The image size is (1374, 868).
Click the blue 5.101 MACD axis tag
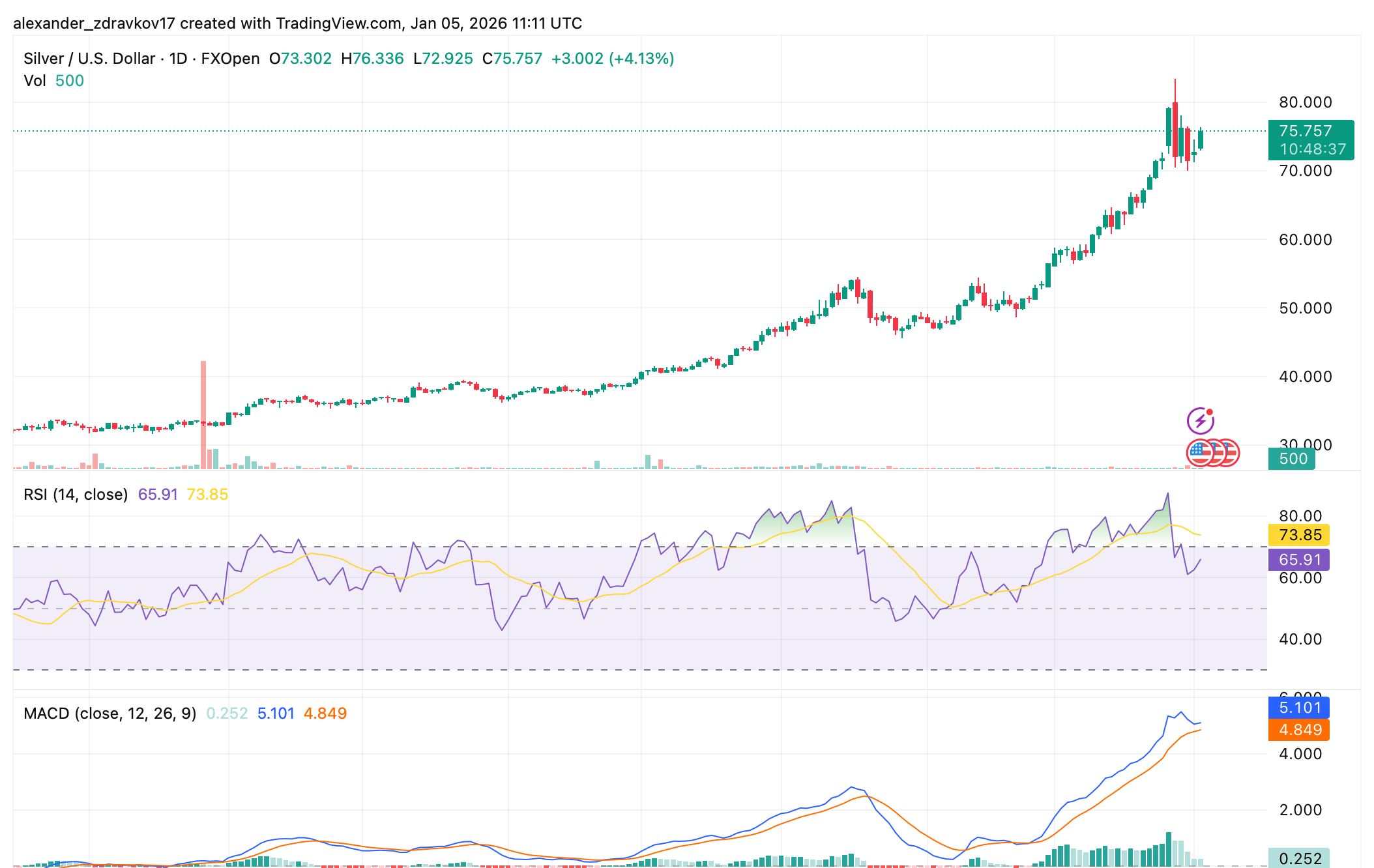[1299, 708]
